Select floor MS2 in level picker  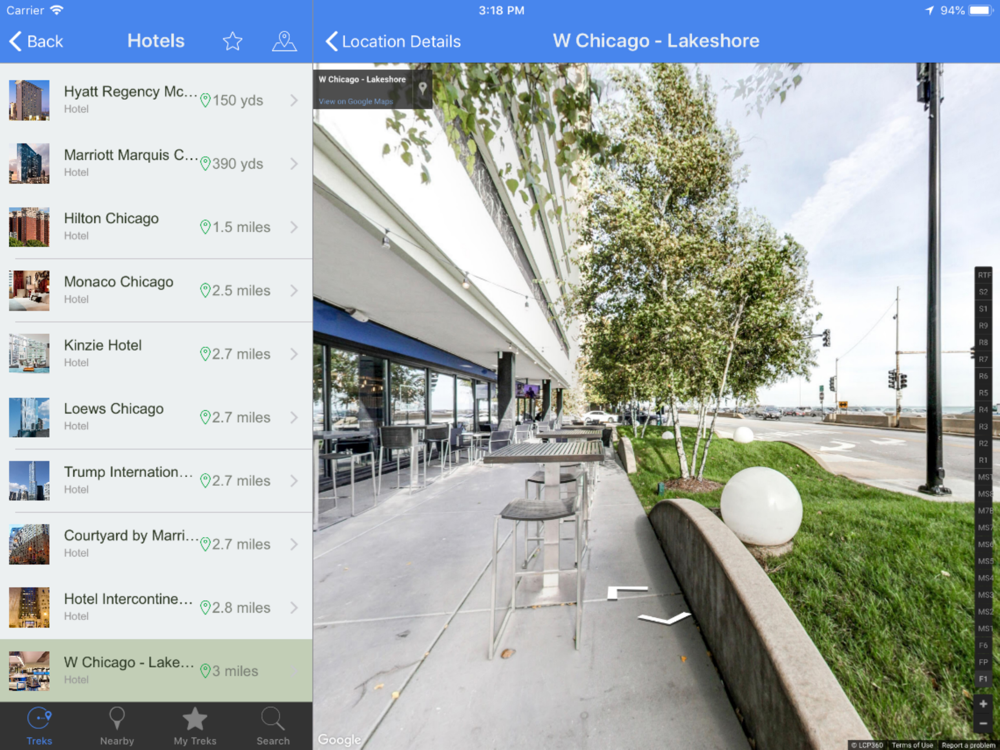(984, 612)
